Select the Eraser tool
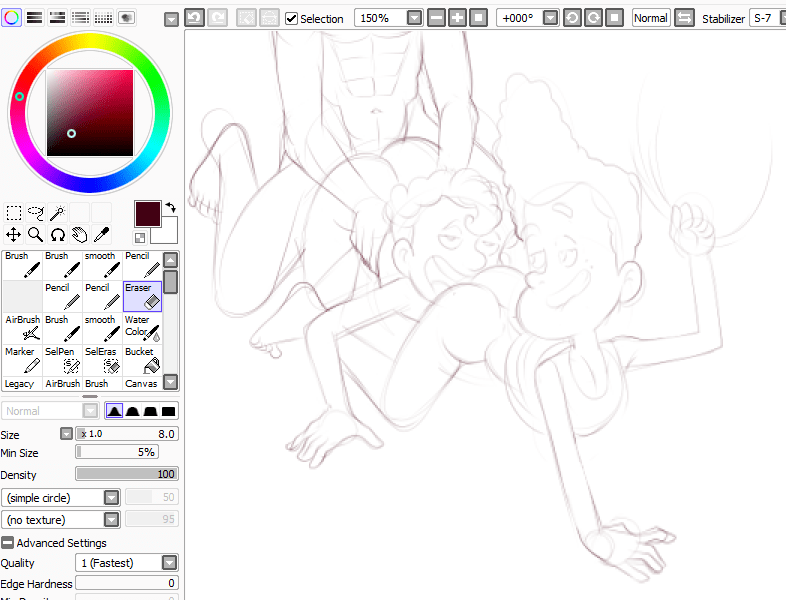The width and height of the screenshot is (786, 600). pyautogui.click(x=142, y=296)
